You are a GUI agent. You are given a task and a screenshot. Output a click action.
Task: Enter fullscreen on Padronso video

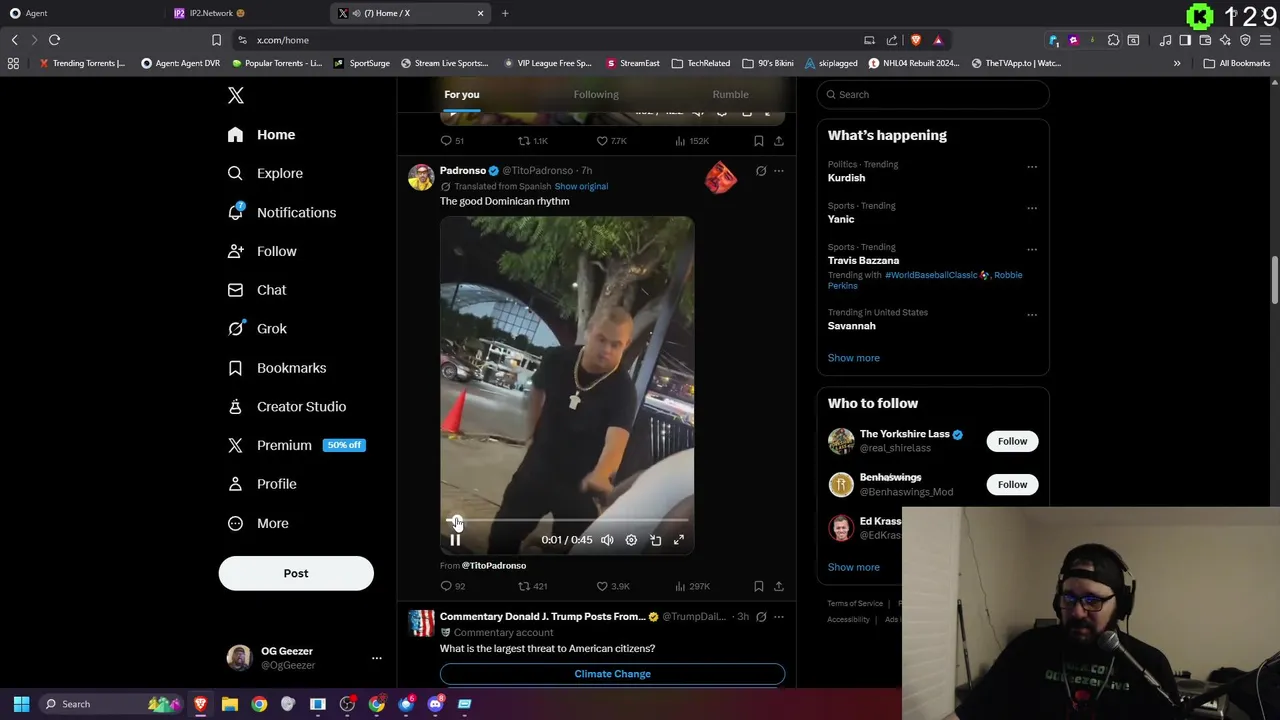[678, 540]
